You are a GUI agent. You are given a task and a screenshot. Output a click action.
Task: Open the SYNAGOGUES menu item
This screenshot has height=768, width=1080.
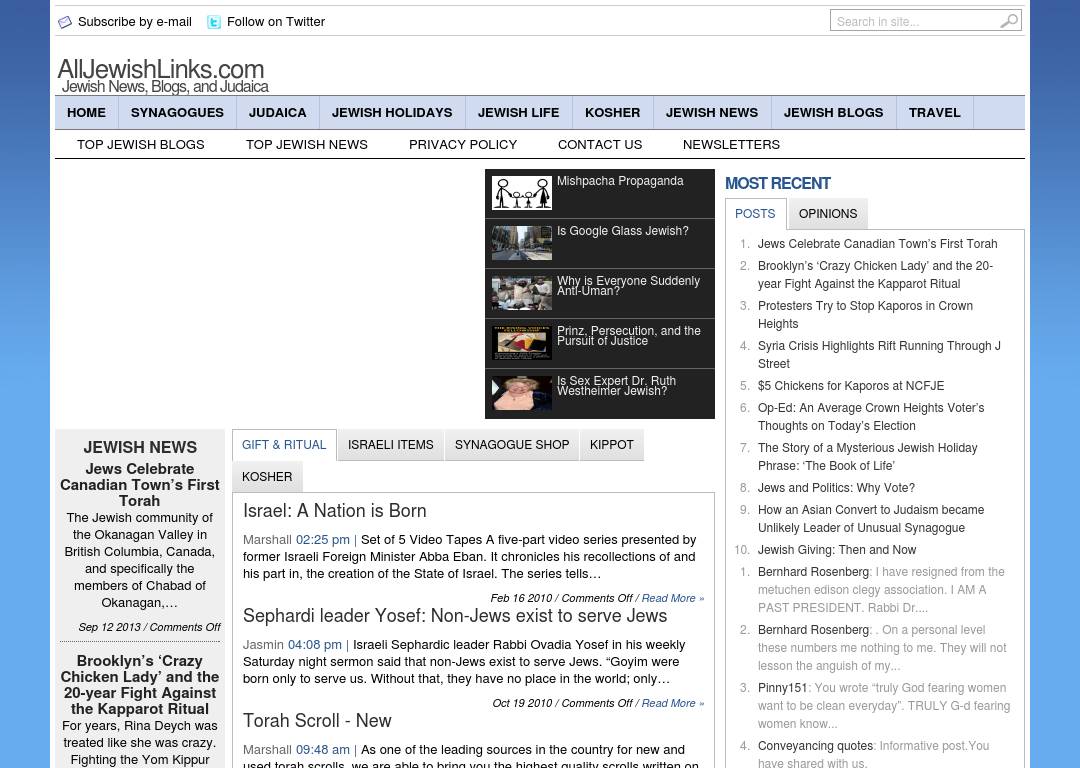pos(177,112)
